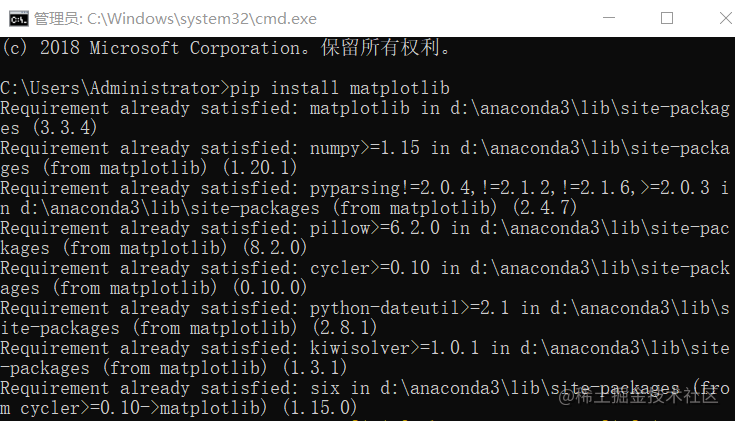Click the kiwisolver>=1.0.1 requirement text
Viewport: 735px width, 421px height.
391,348
